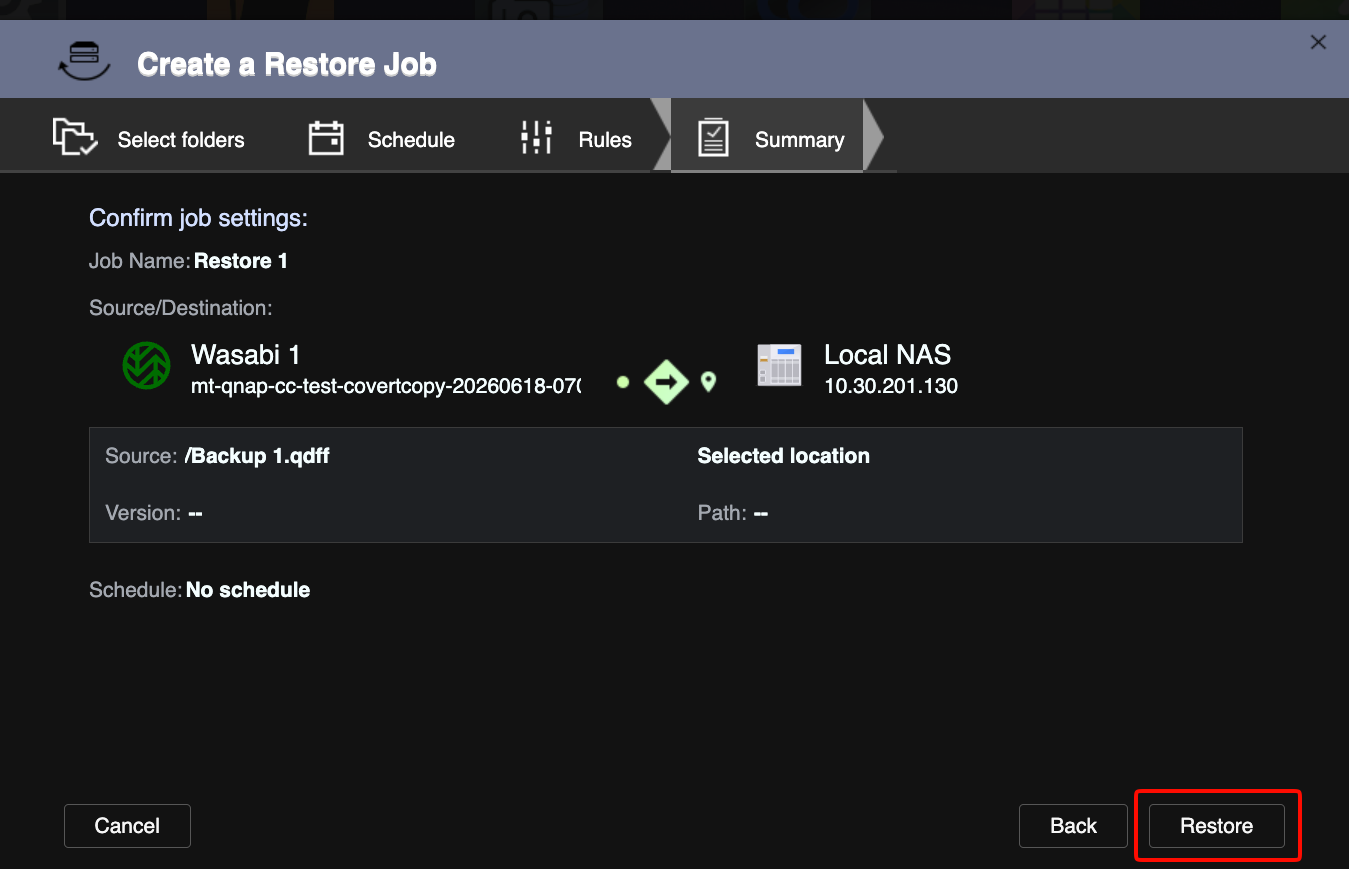Image resolution: width=1349 pixels, height=869 pixels.
Task: Close the Create a Restore Job dialog
Action: [x=1318, y=42]
